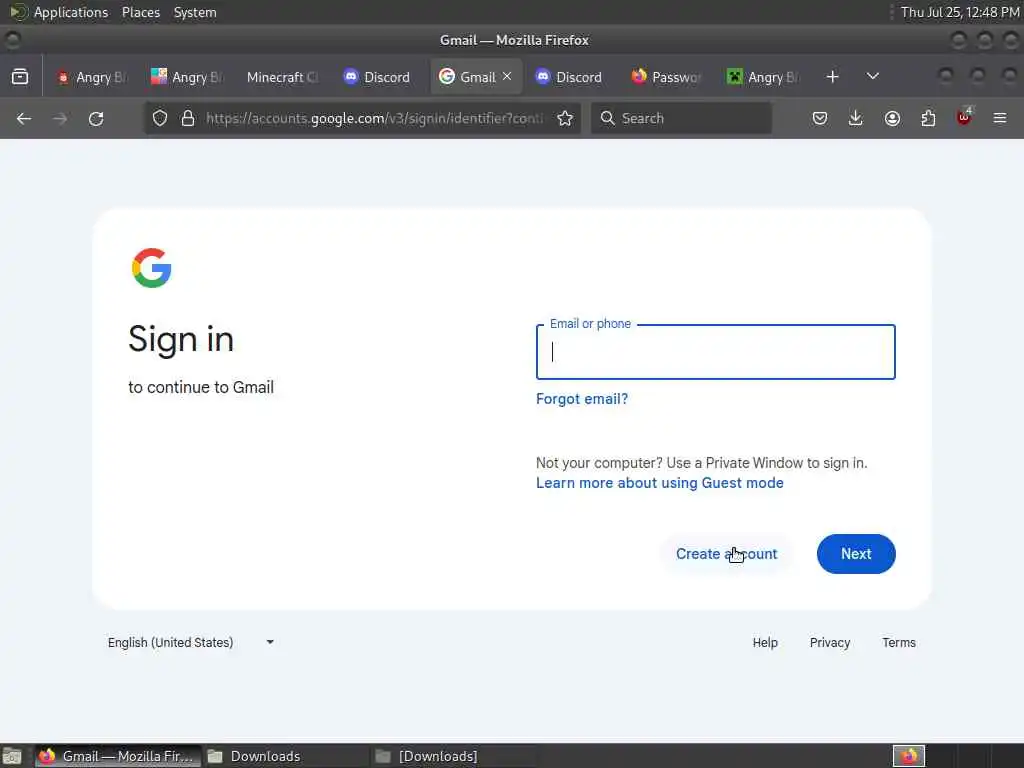Click the site security padlock icon
1024x768 pixels.
(188, 118)
